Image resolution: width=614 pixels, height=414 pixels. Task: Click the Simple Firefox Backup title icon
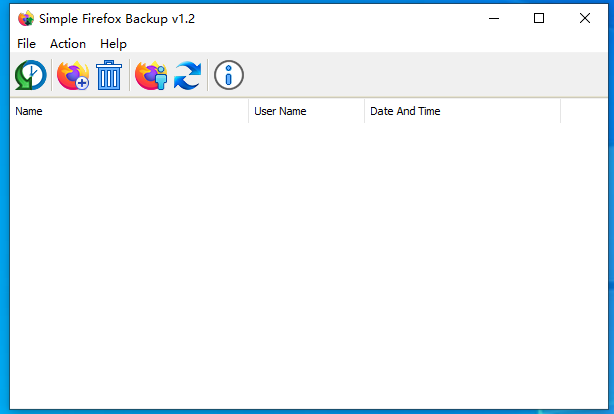tap(26, 18)
